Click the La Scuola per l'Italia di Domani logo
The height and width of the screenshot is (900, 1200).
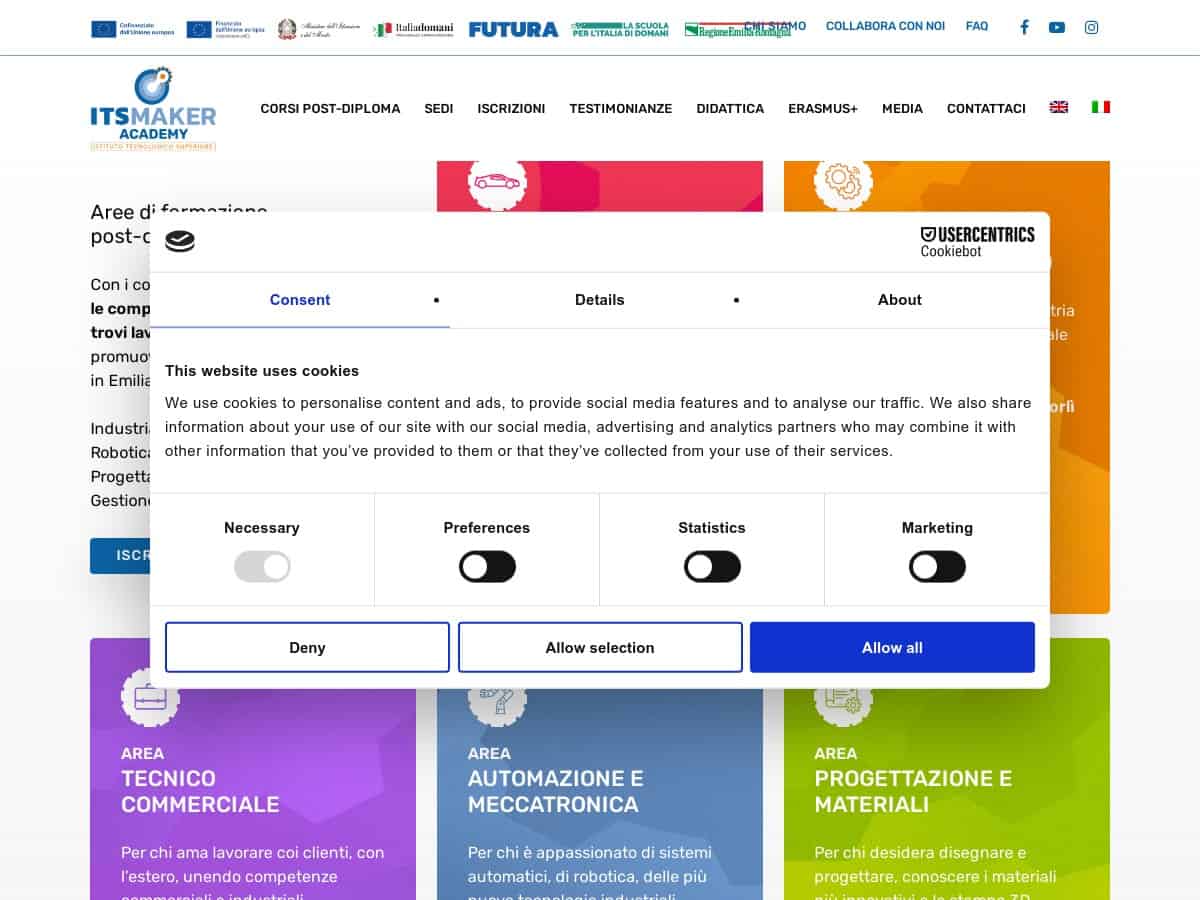(620, 29)
